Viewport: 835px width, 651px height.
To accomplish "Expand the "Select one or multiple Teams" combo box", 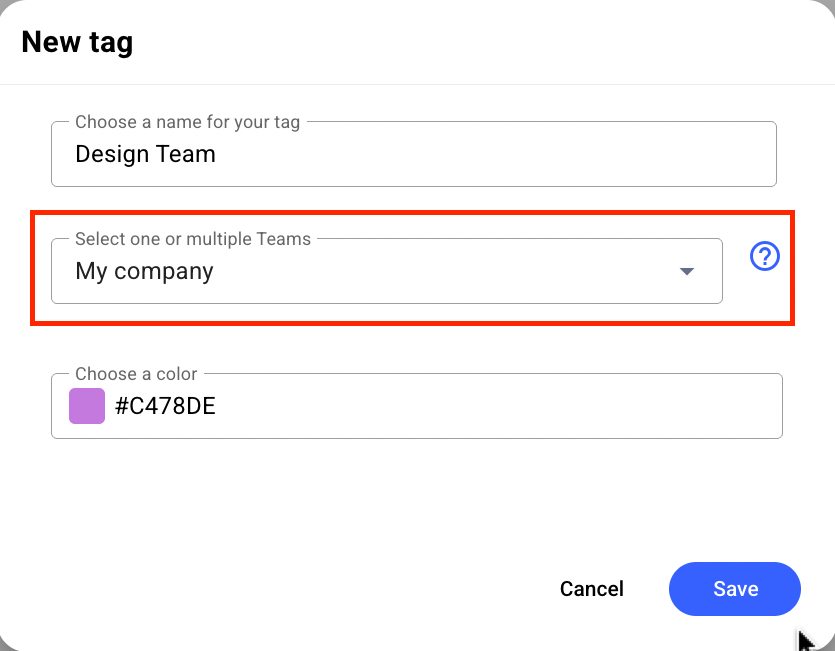I will click(x=387, y=271).
